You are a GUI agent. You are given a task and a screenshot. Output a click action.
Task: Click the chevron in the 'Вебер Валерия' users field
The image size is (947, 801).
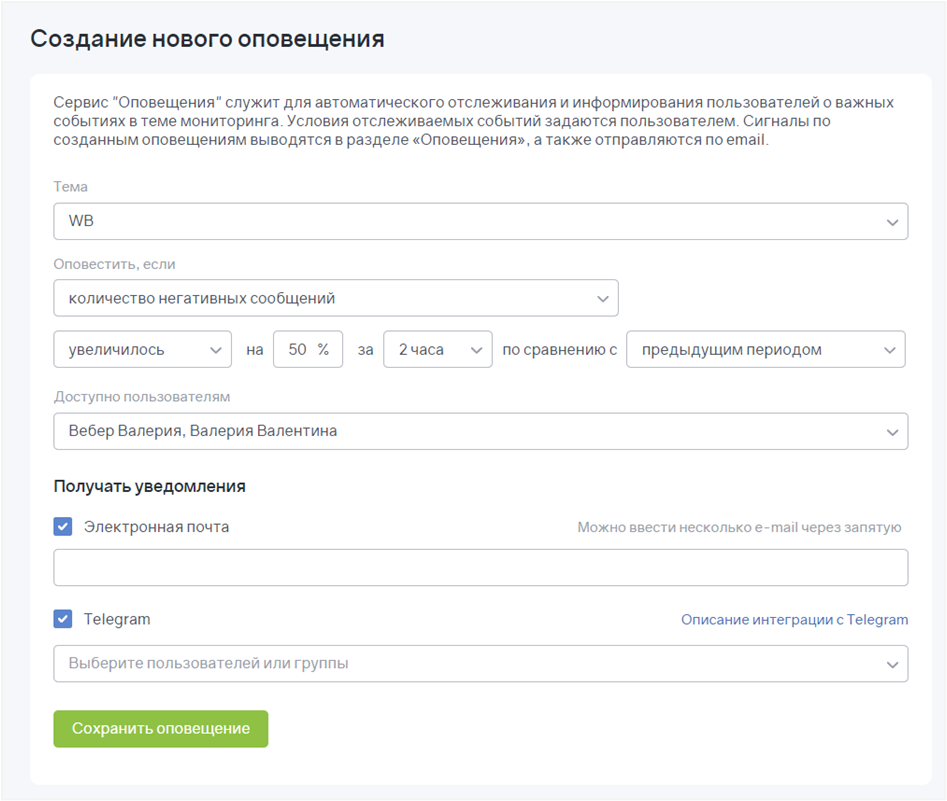(892, 432)
